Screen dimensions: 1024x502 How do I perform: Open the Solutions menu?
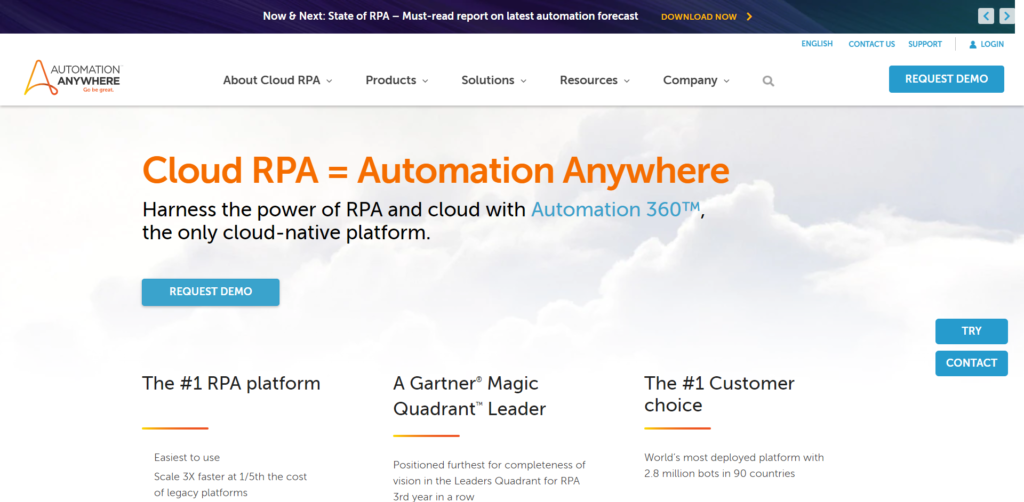[494, 80]
